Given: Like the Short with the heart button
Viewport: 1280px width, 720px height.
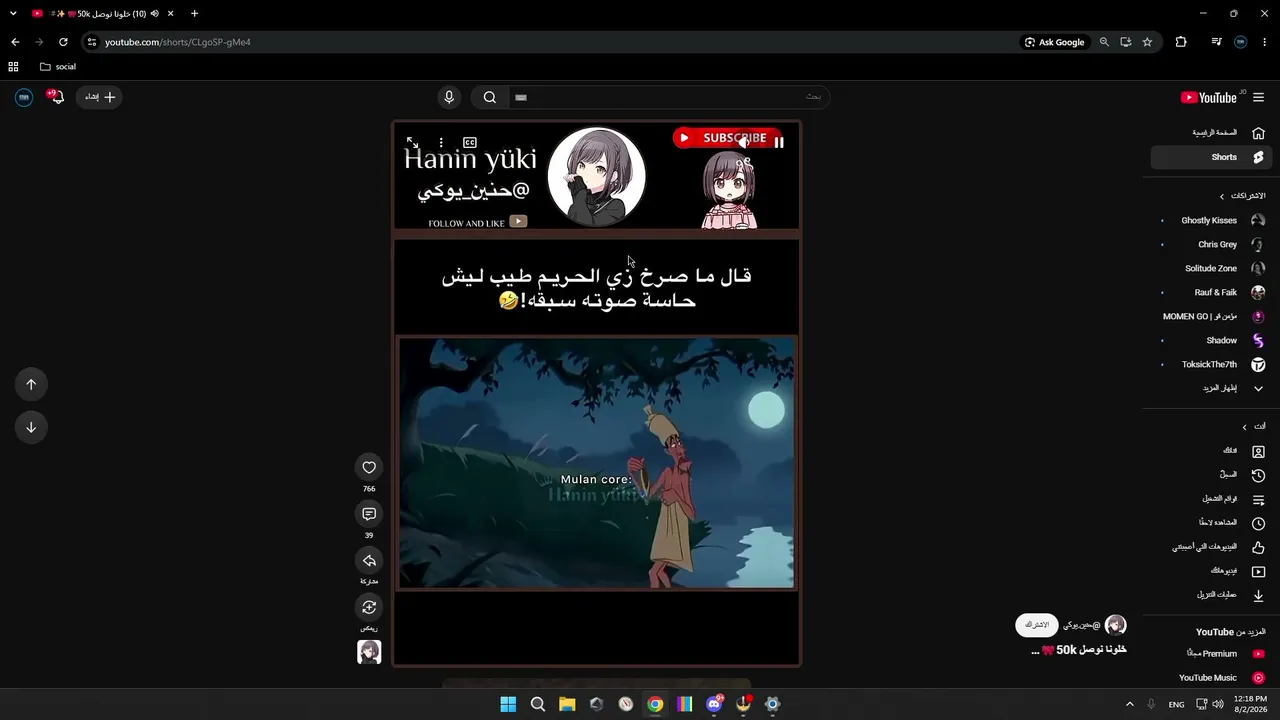Looking at the screenshot, I should (369, 467).
